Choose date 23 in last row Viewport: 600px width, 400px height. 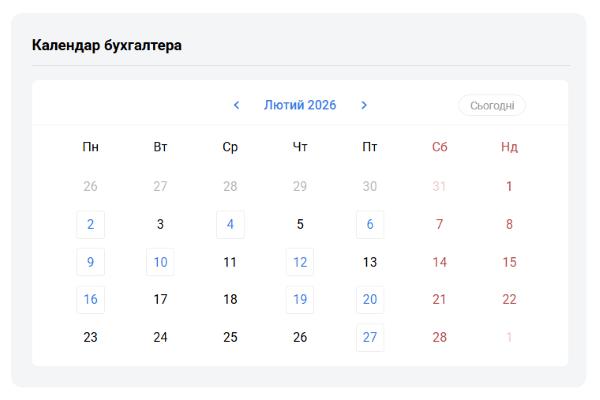[91, 337]
